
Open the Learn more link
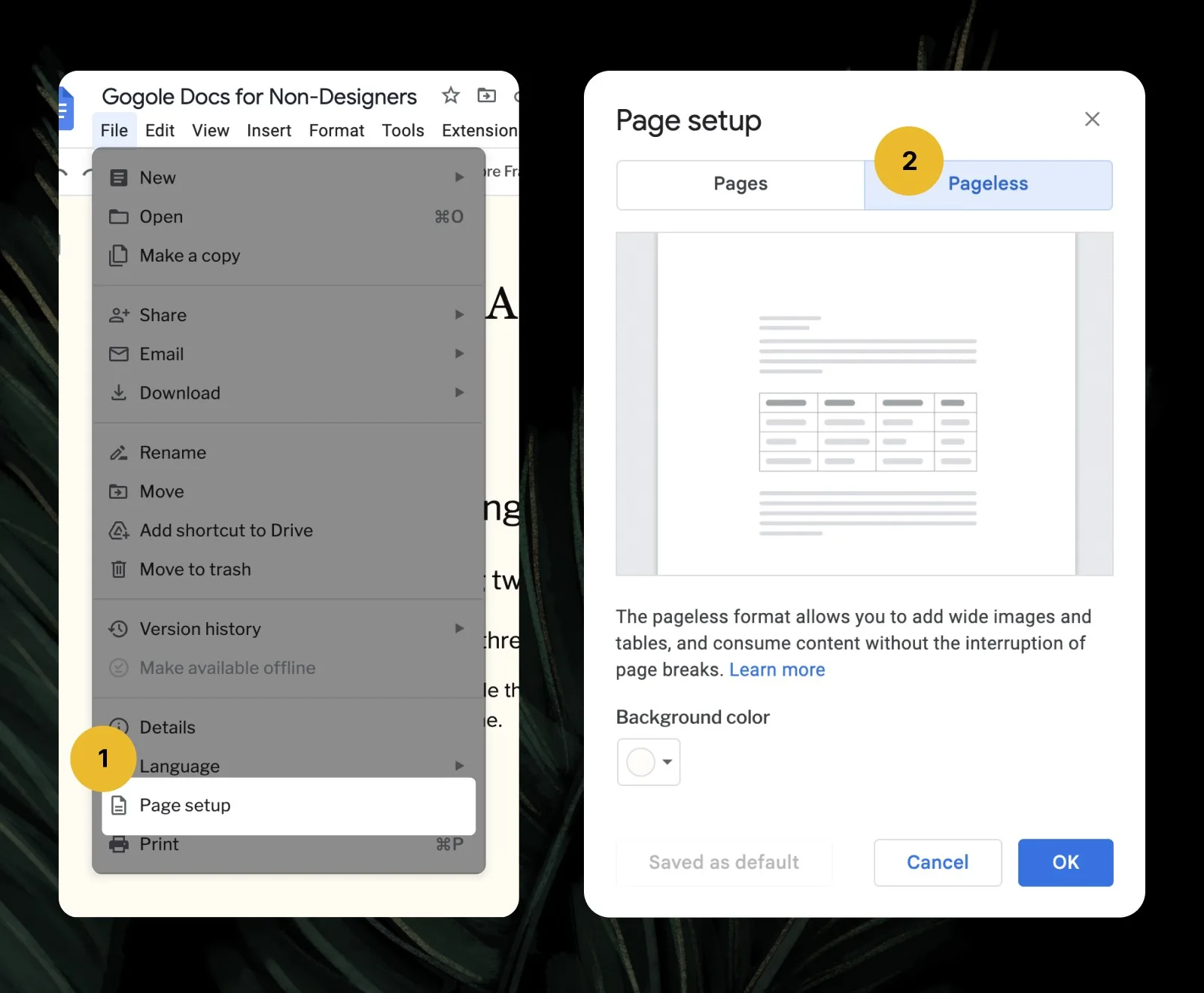coord(777,670)
